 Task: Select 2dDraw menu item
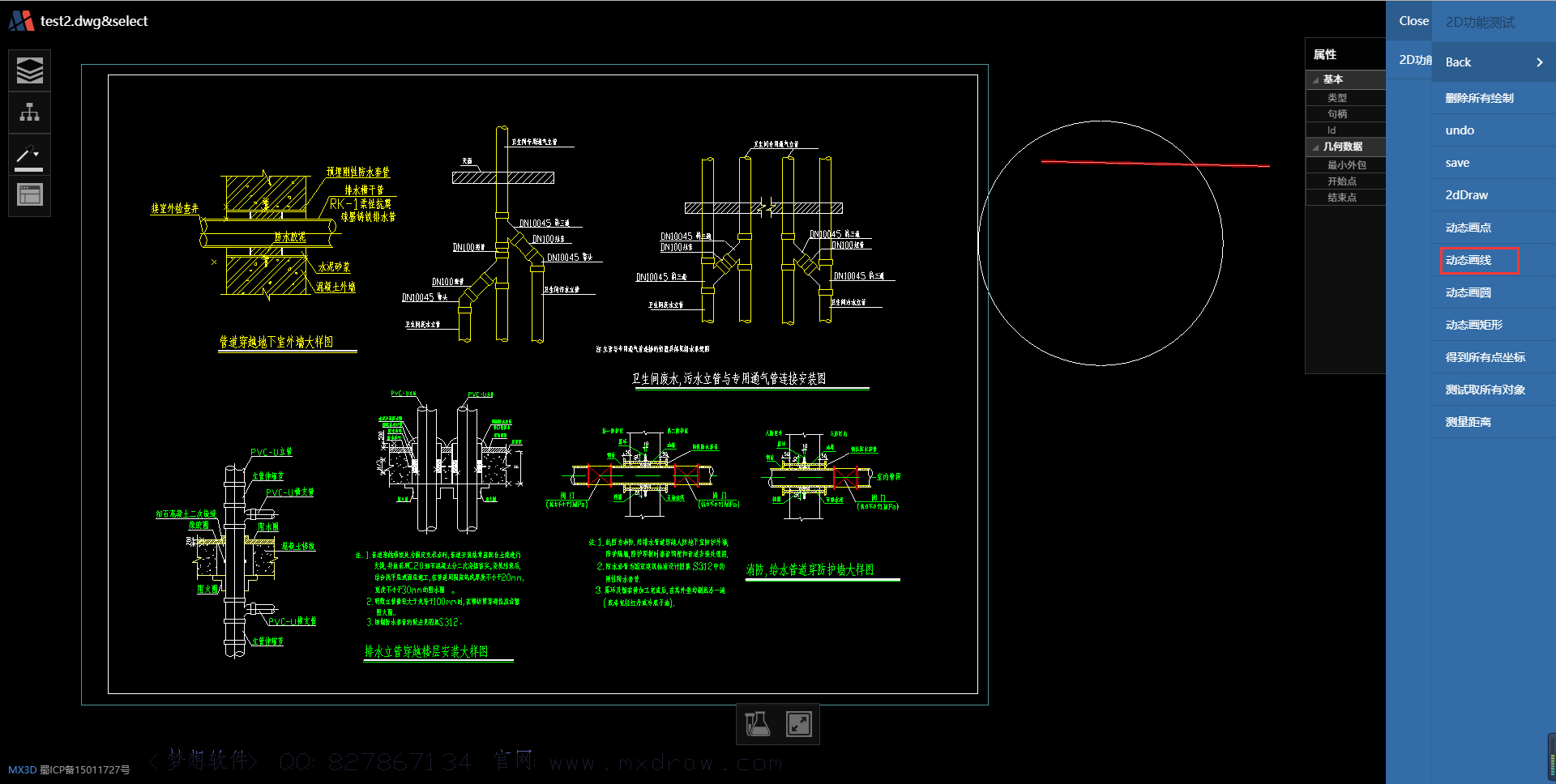[1494, 195]
